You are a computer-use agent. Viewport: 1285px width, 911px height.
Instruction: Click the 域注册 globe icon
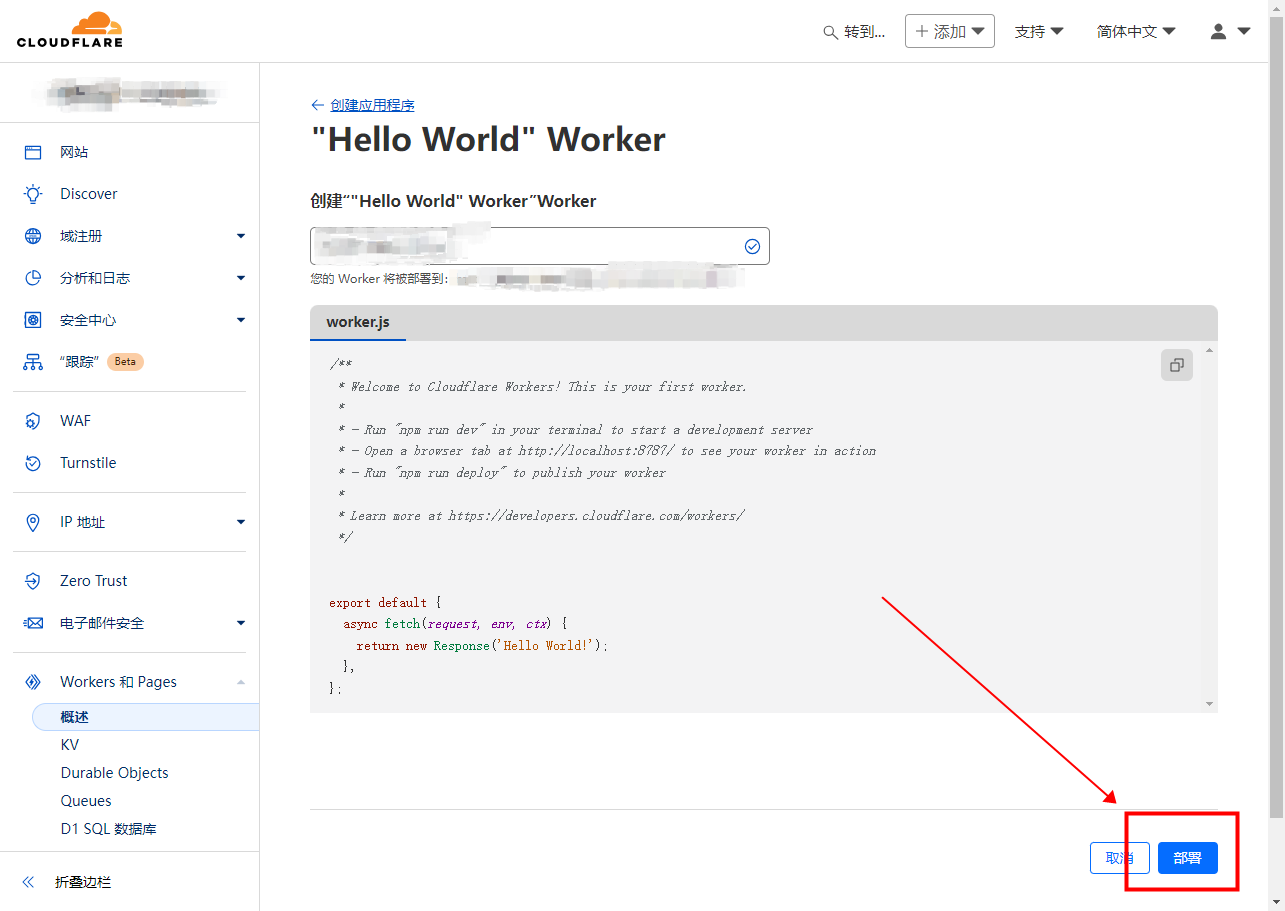pos(33,236)
